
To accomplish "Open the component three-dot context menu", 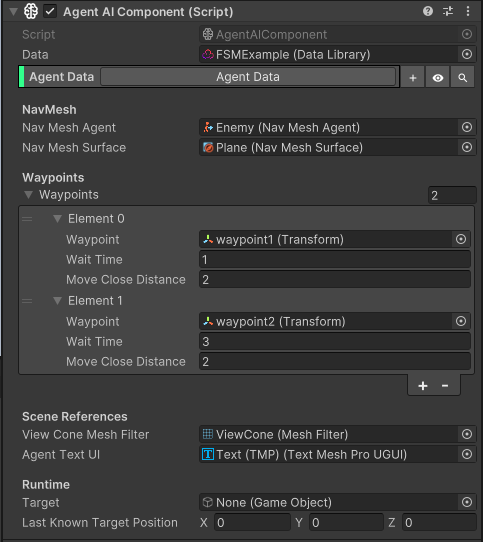I will [x=468, y=11].
